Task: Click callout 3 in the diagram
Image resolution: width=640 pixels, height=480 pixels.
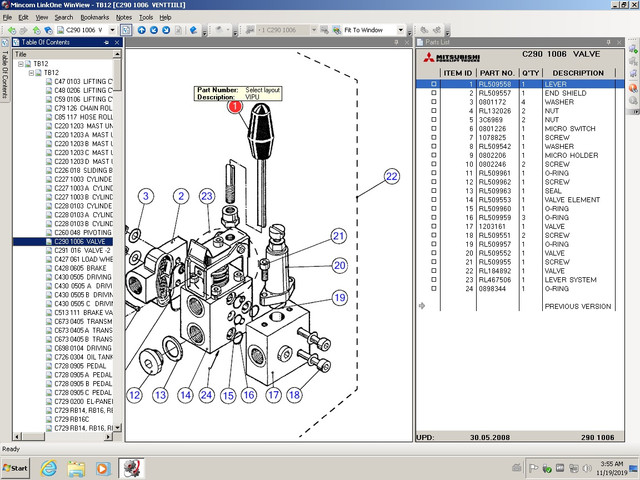Action: coord(146,196)
